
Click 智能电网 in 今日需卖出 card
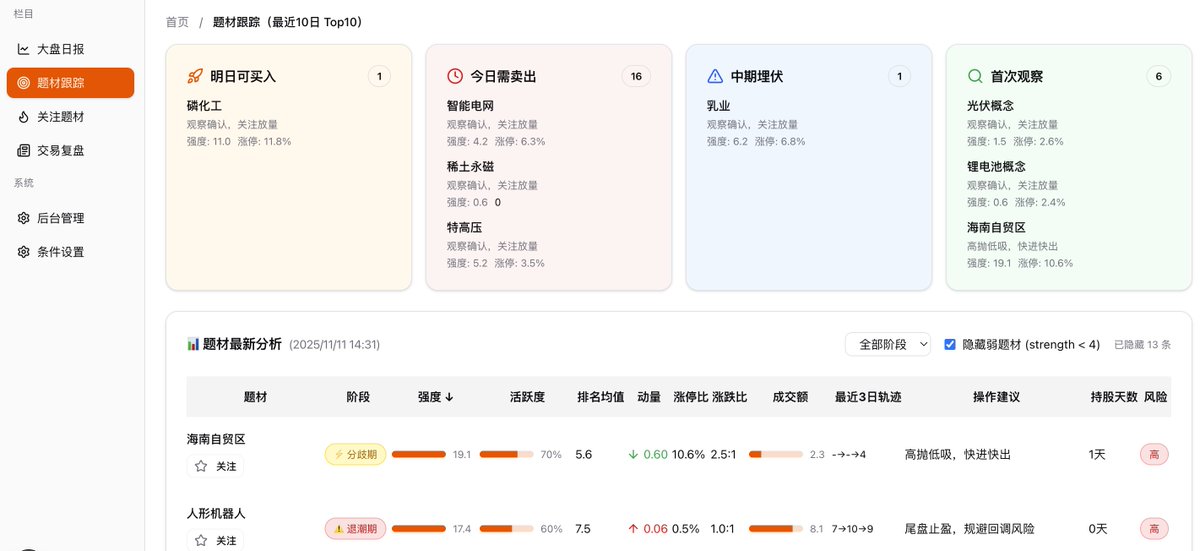click(x=470, y=106)
